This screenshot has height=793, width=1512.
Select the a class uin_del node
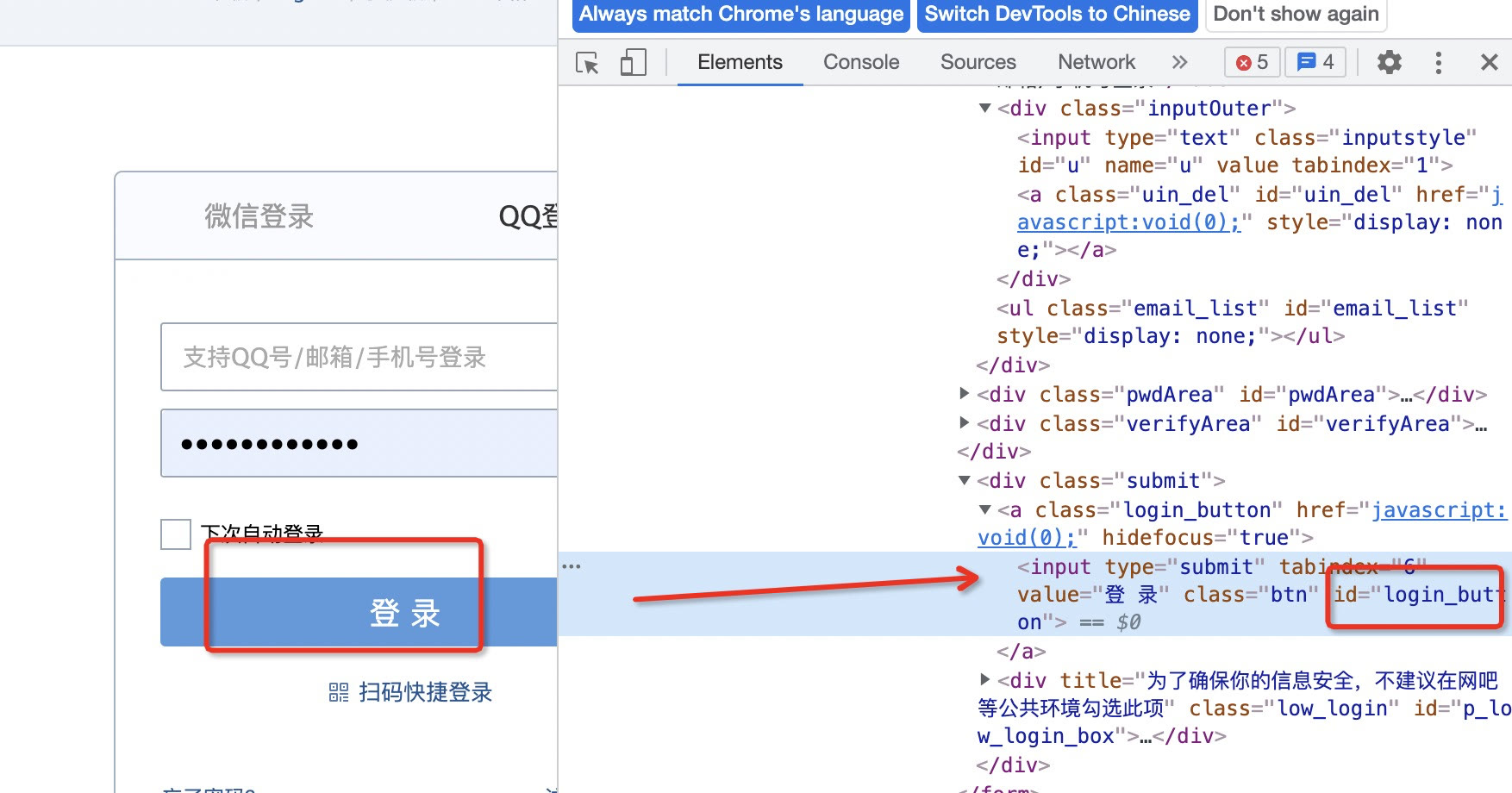coord(1259,222)
